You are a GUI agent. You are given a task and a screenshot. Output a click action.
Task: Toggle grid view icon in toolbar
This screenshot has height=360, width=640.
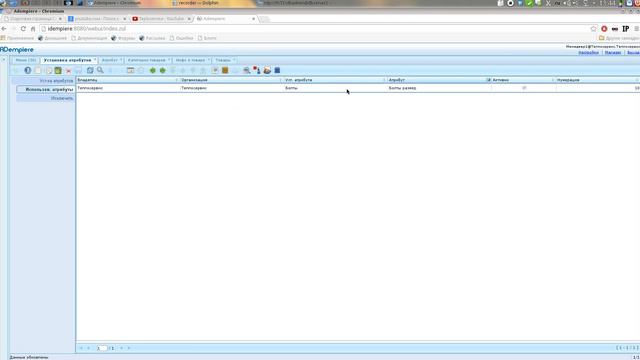(130, 70)
